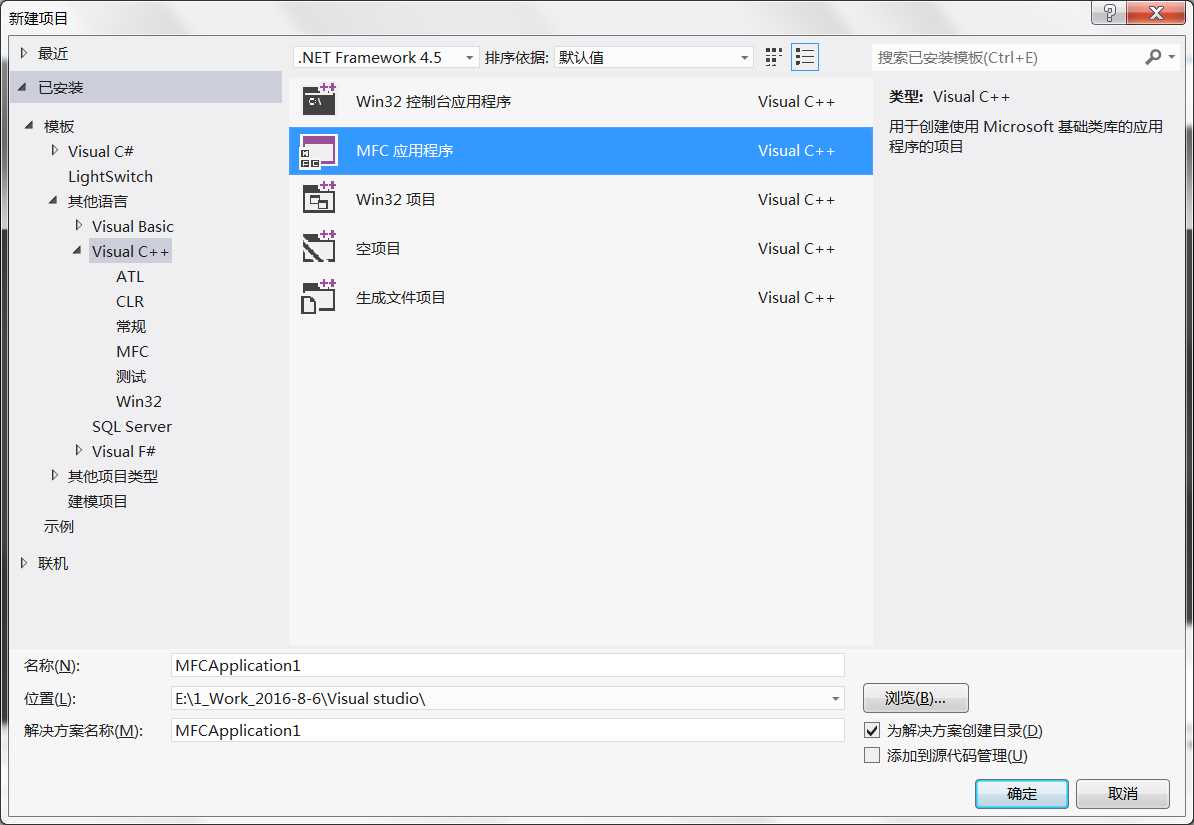The height and width of the screenshot is (825, 1194).
Task: Click the Visual F# tree label
Action: click(123, 451)
